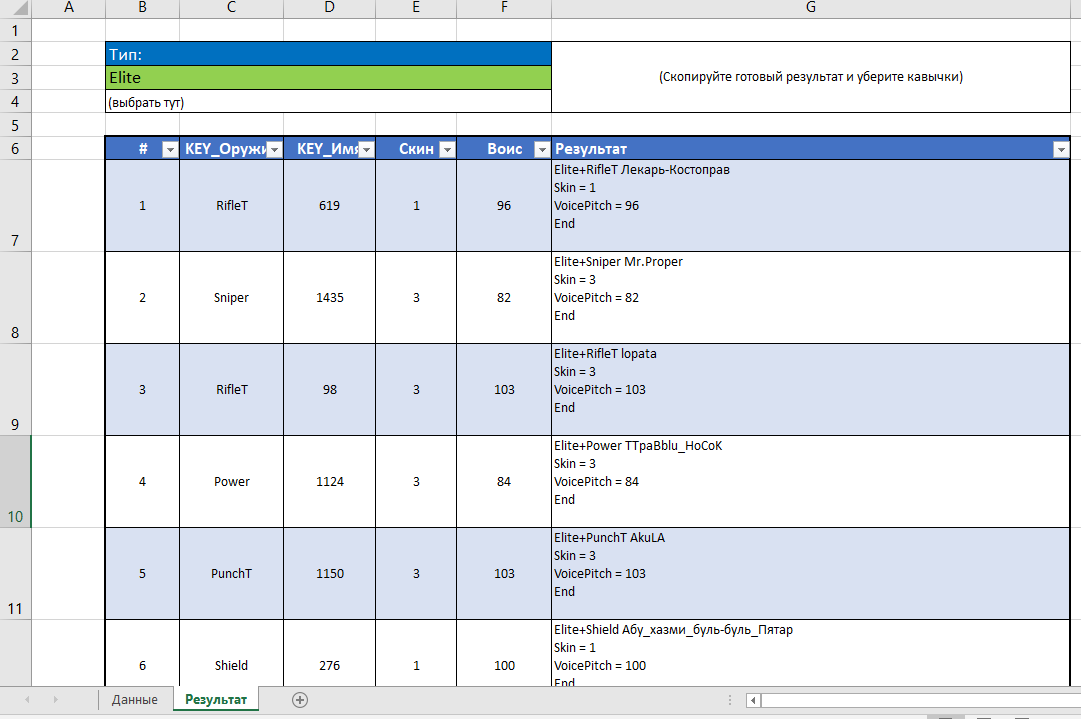Open the KEY_Оружие column filter dropdown

point(274,150)
